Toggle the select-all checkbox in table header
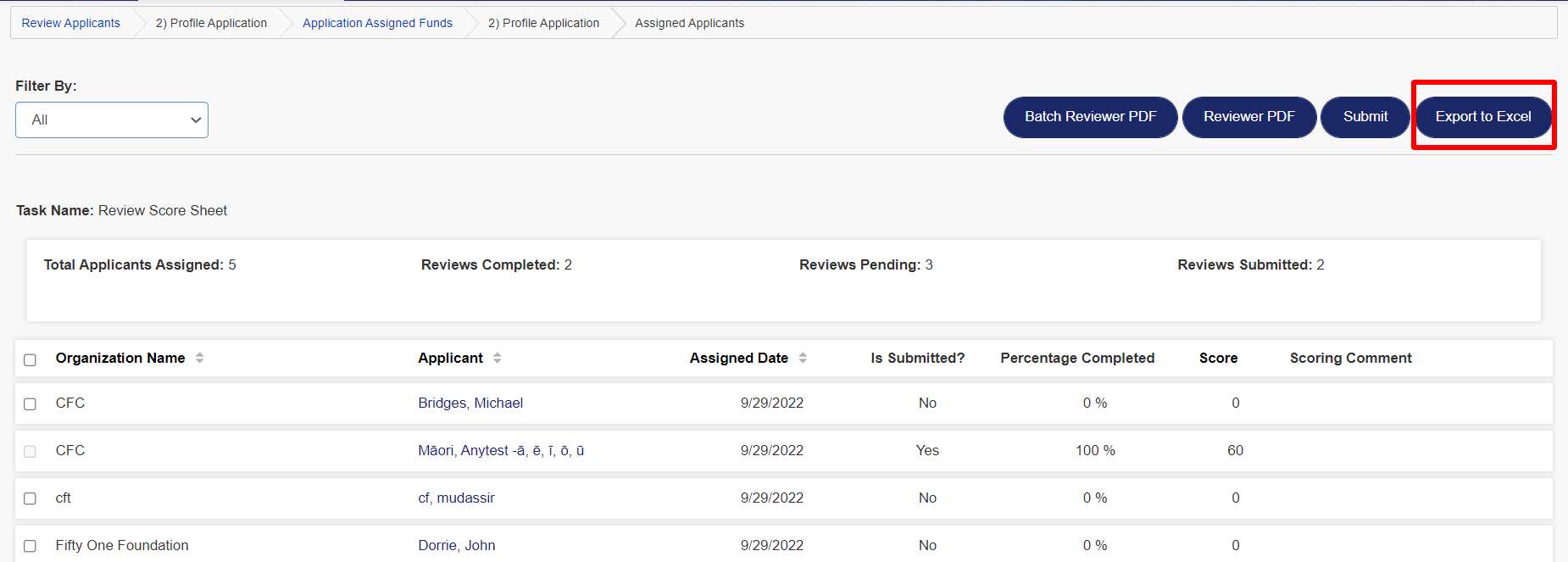Image resolution: width=1568 pixels, height=562 pixels. coord(30,359)
